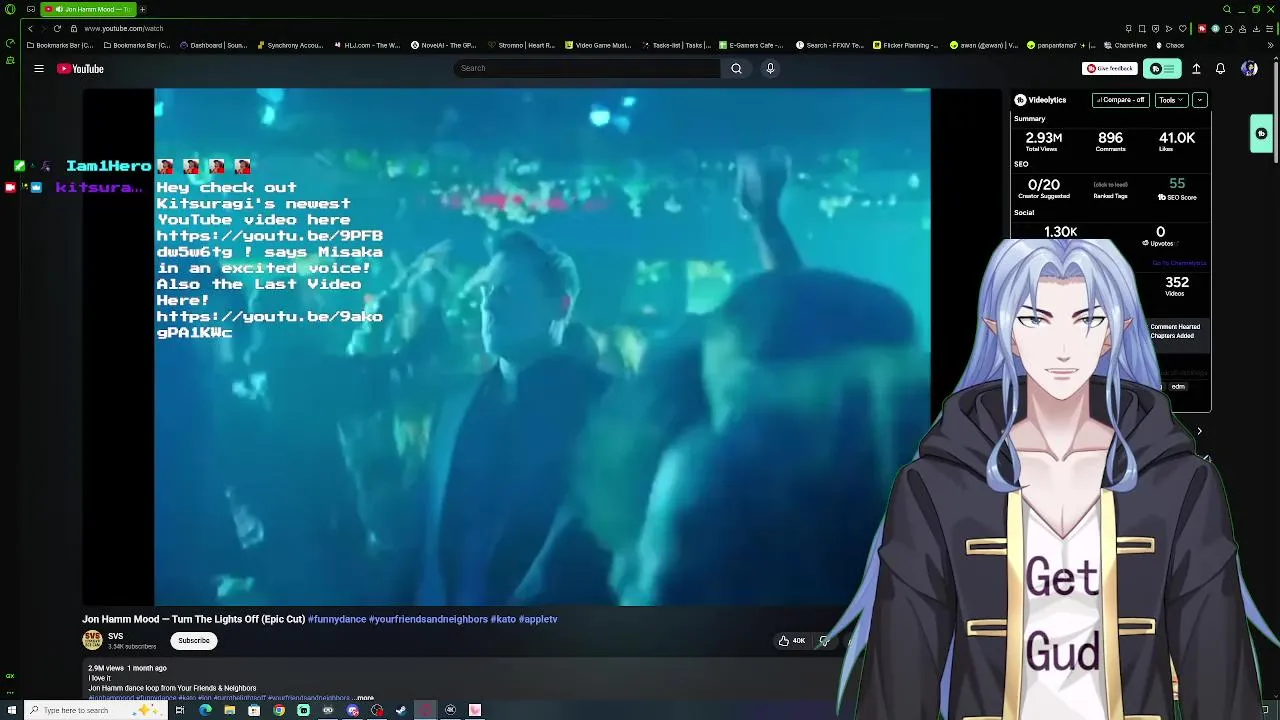Open the Windows Start menu

[12, 710]
